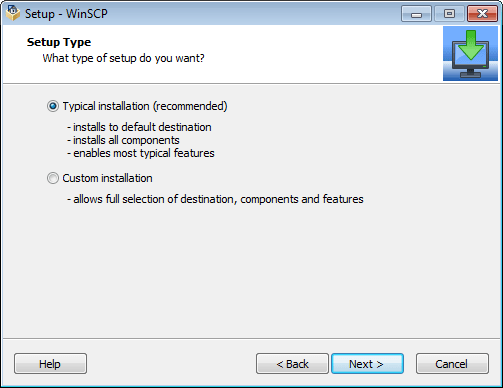Continue with the Next > button
Screen dimensions: 503x388
[367, 364]
